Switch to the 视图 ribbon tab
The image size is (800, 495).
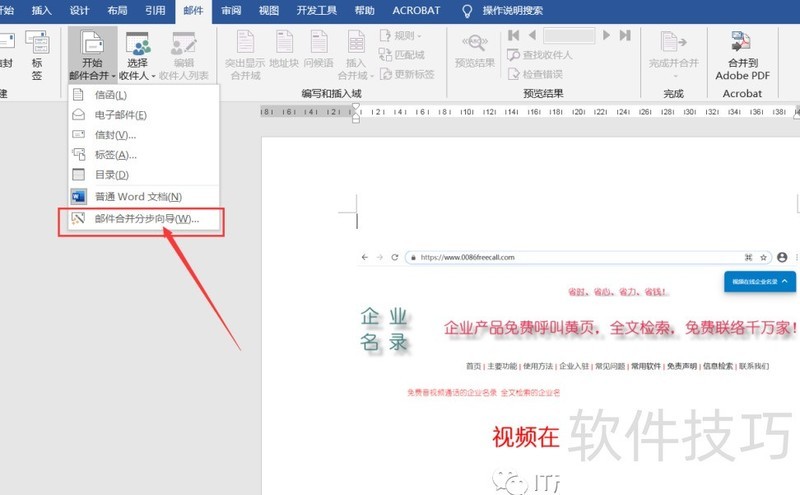pos(269,10)
